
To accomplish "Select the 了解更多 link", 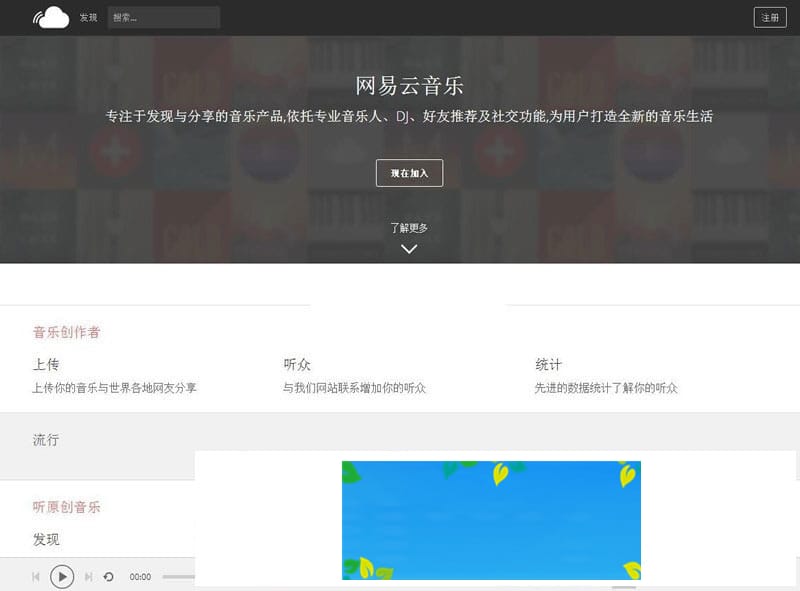I will (408, 226).
